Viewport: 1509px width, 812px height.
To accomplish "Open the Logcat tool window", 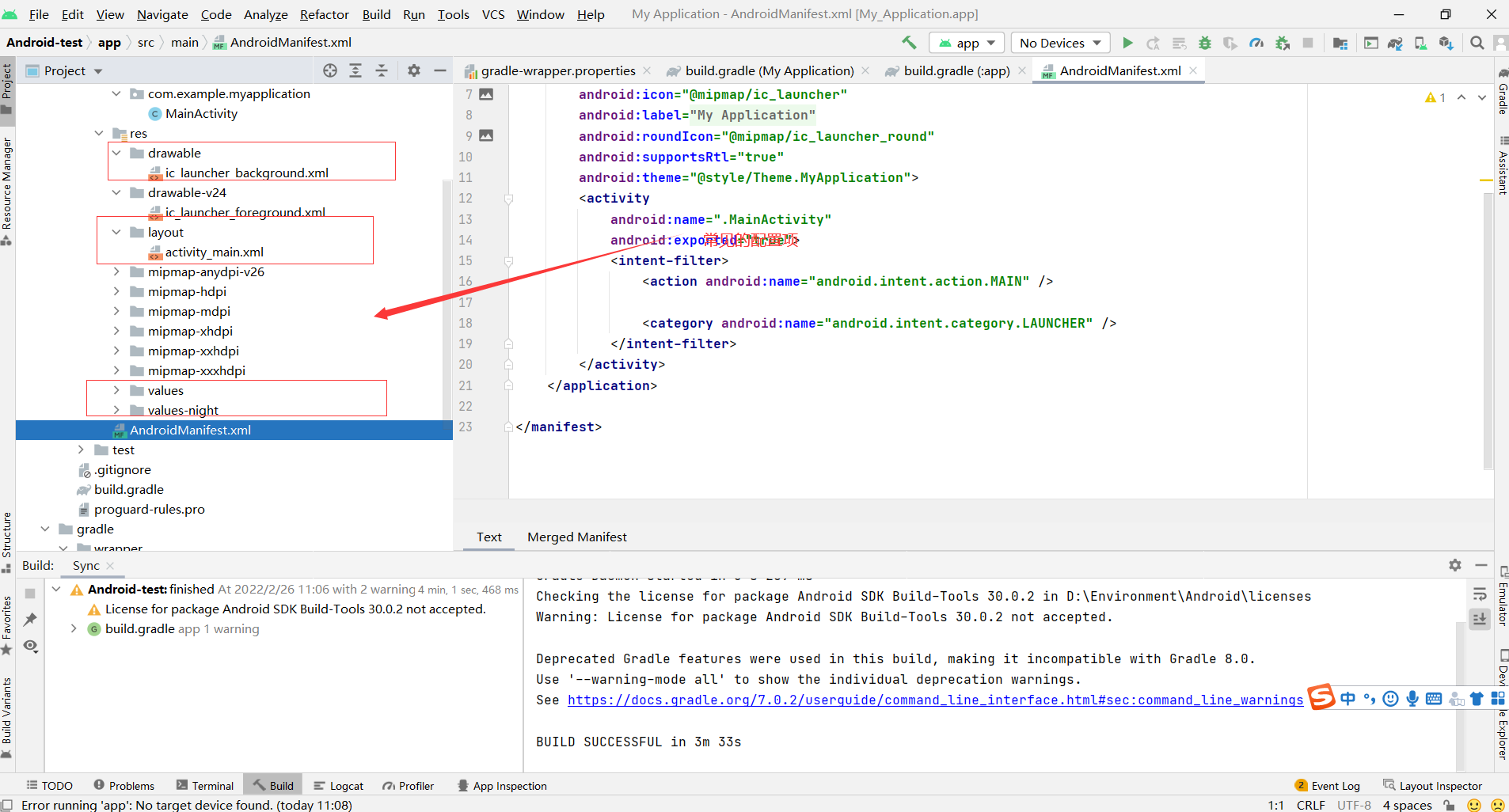I will point(339,785).
